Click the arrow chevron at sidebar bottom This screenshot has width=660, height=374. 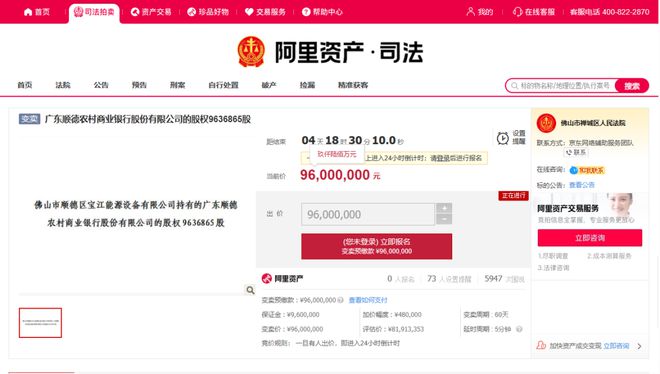click(x=639, y=346)
